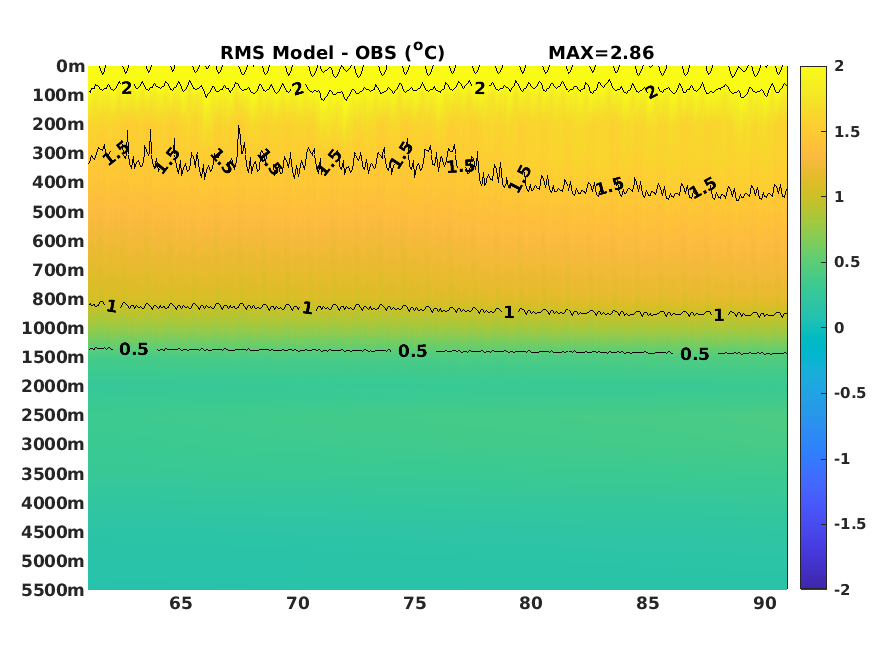Pick the '2000m' depth axis label
The height and width of the screenshot is (656, 875).
[53, 386]
